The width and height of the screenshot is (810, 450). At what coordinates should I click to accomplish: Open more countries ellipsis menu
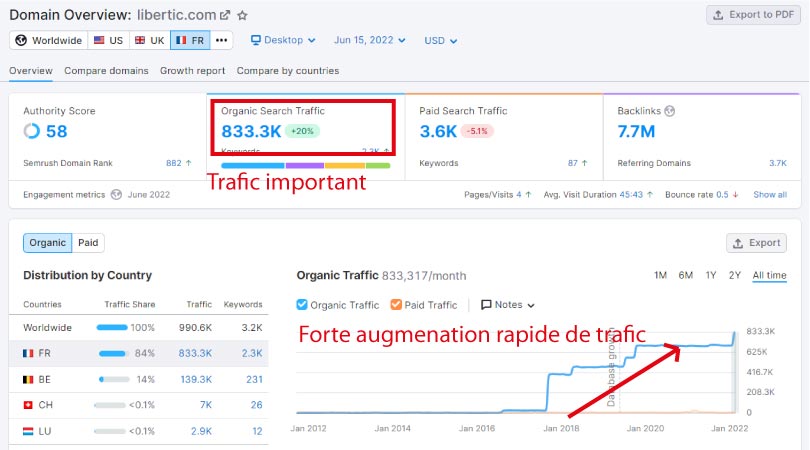[x=222, y=40]
